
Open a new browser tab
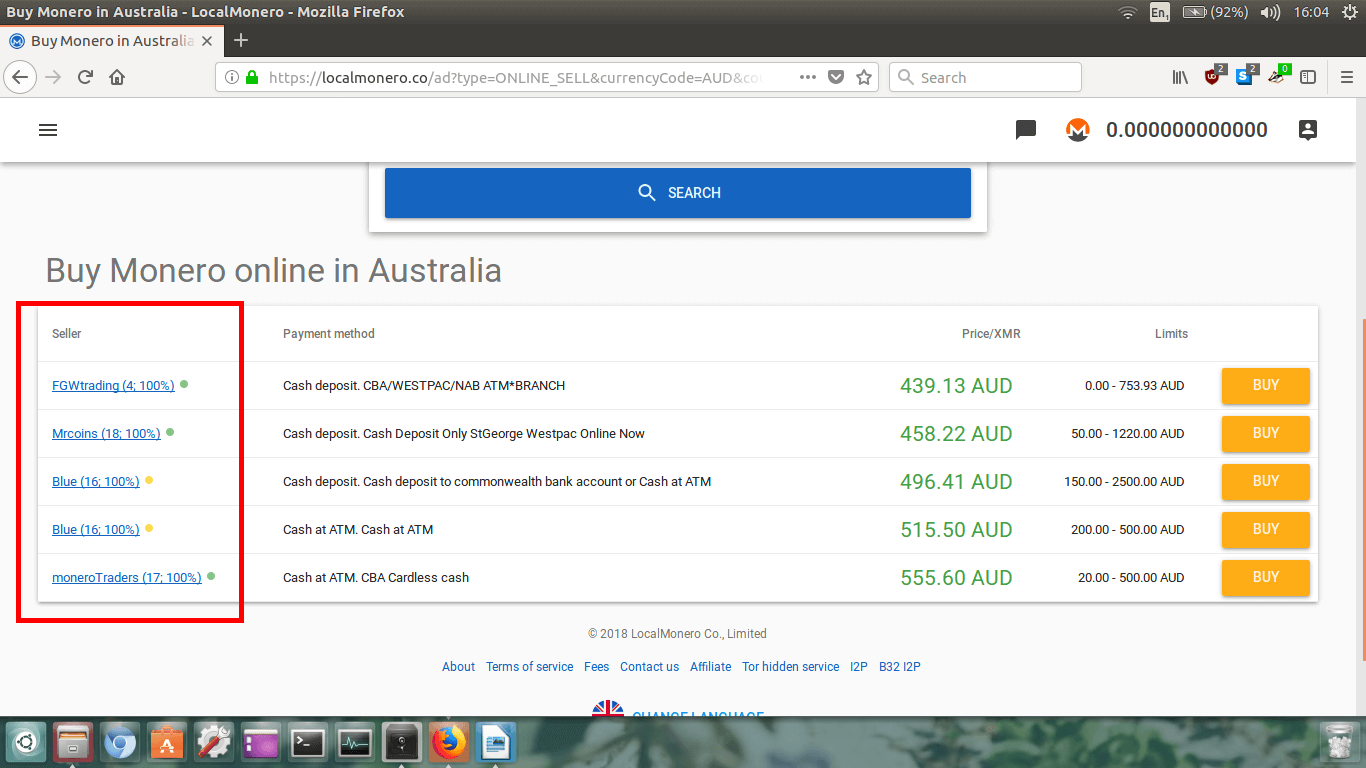click(241, 41)
